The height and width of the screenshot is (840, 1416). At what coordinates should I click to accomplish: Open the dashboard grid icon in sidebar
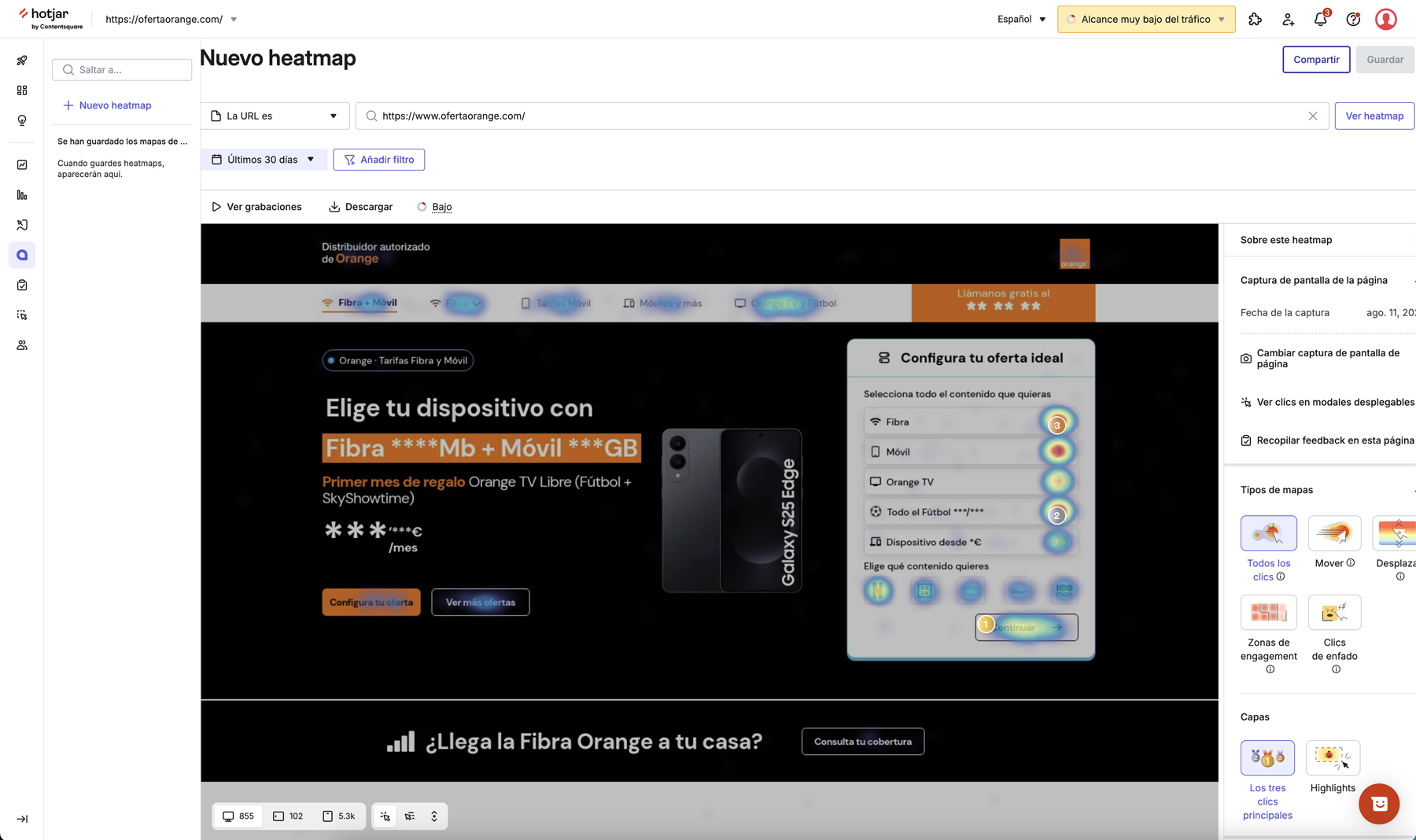click(22, 90)
